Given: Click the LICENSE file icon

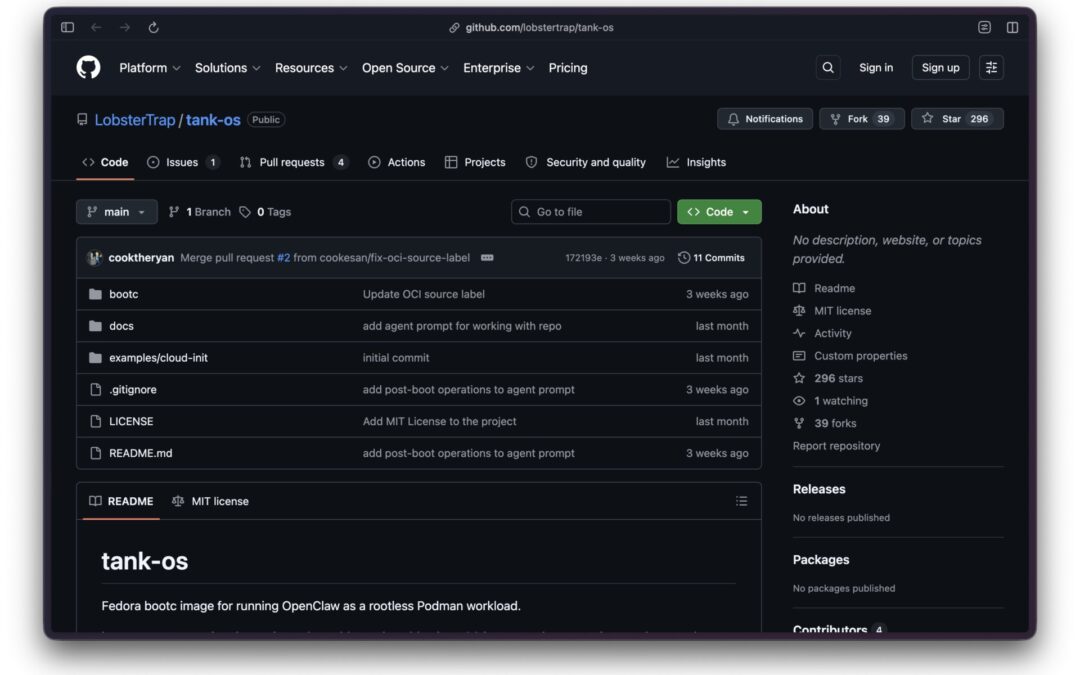Looking at the screenshot, I should coord(96,422).
